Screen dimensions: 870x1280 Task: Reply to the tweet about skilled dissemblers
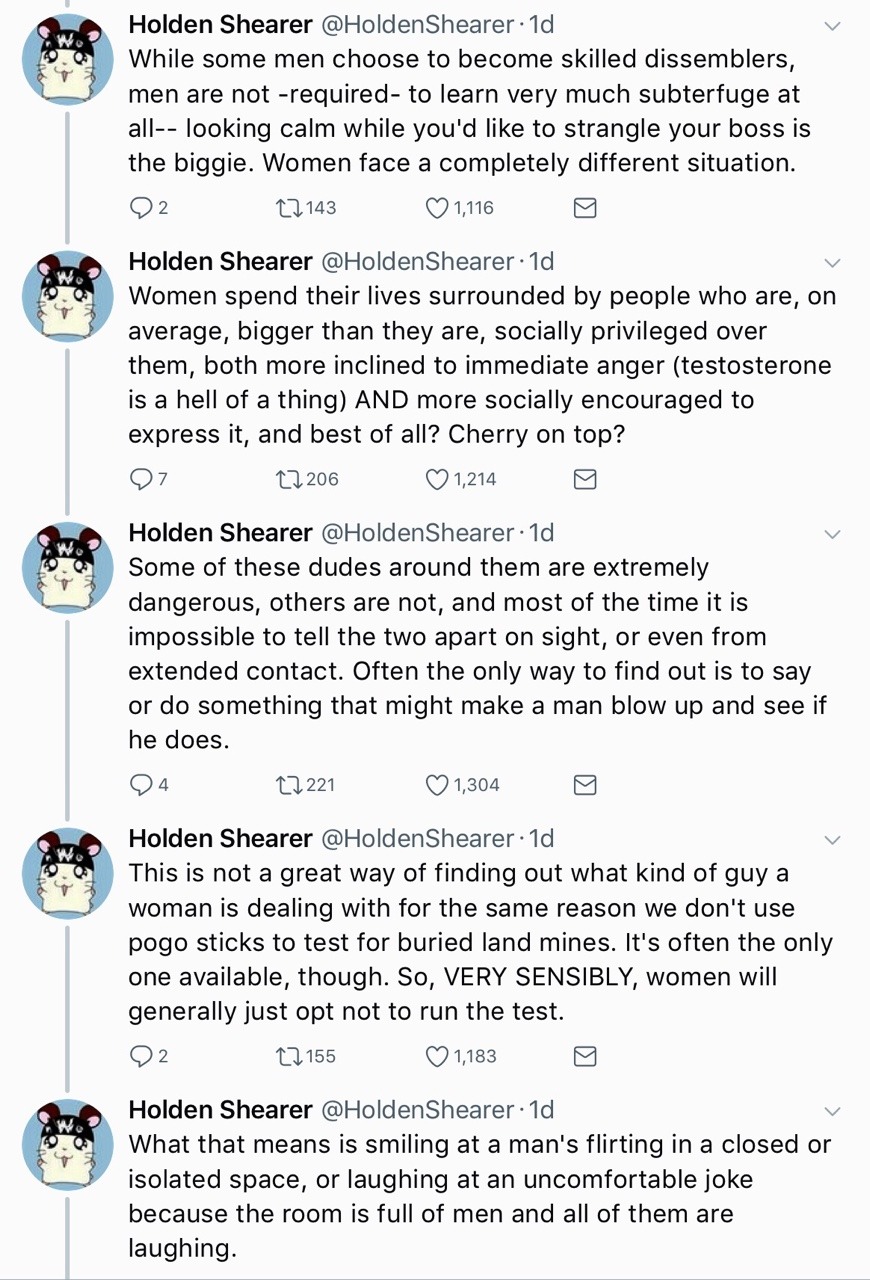(141, 208)
